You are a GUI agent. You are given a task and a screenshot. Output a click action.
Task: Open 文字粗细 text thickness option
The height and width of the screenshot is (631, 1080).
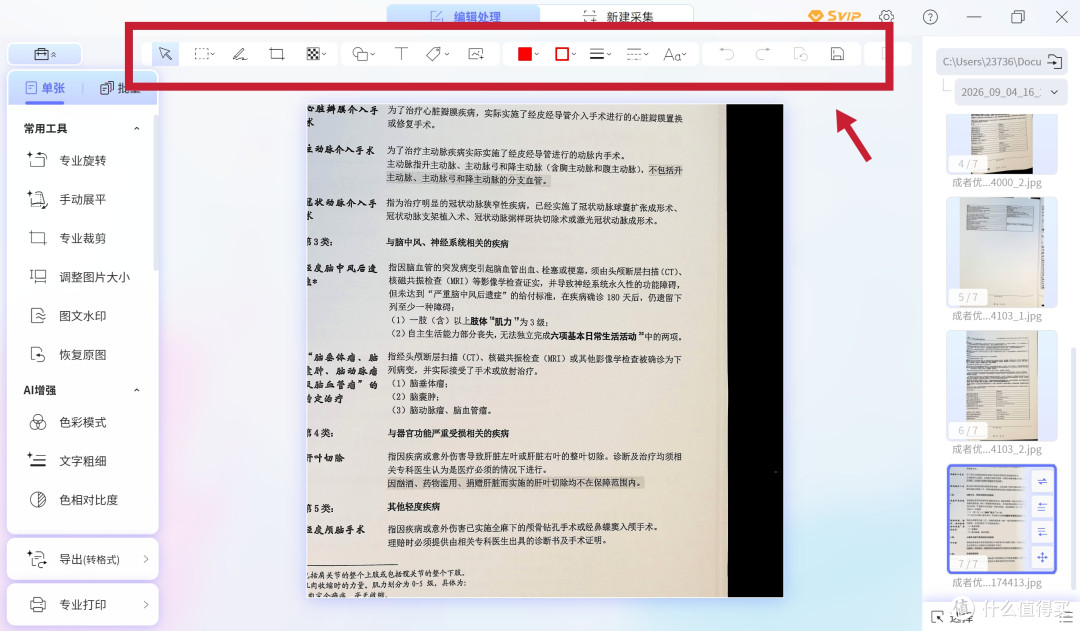pos(66,461)
